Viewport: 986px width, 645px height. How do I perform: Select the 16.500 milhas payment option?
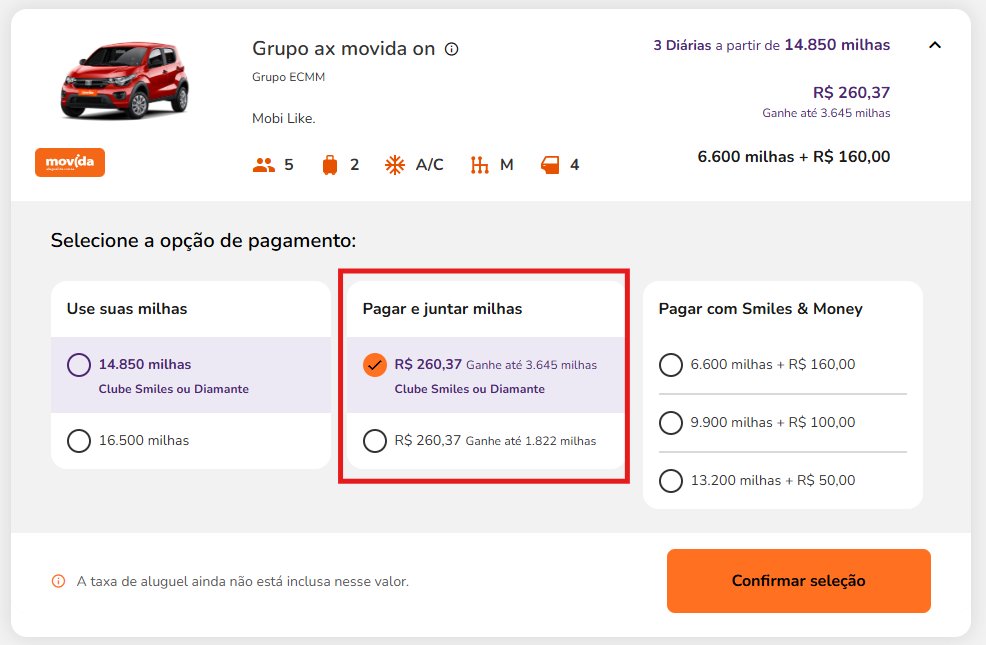coord(79,441)
